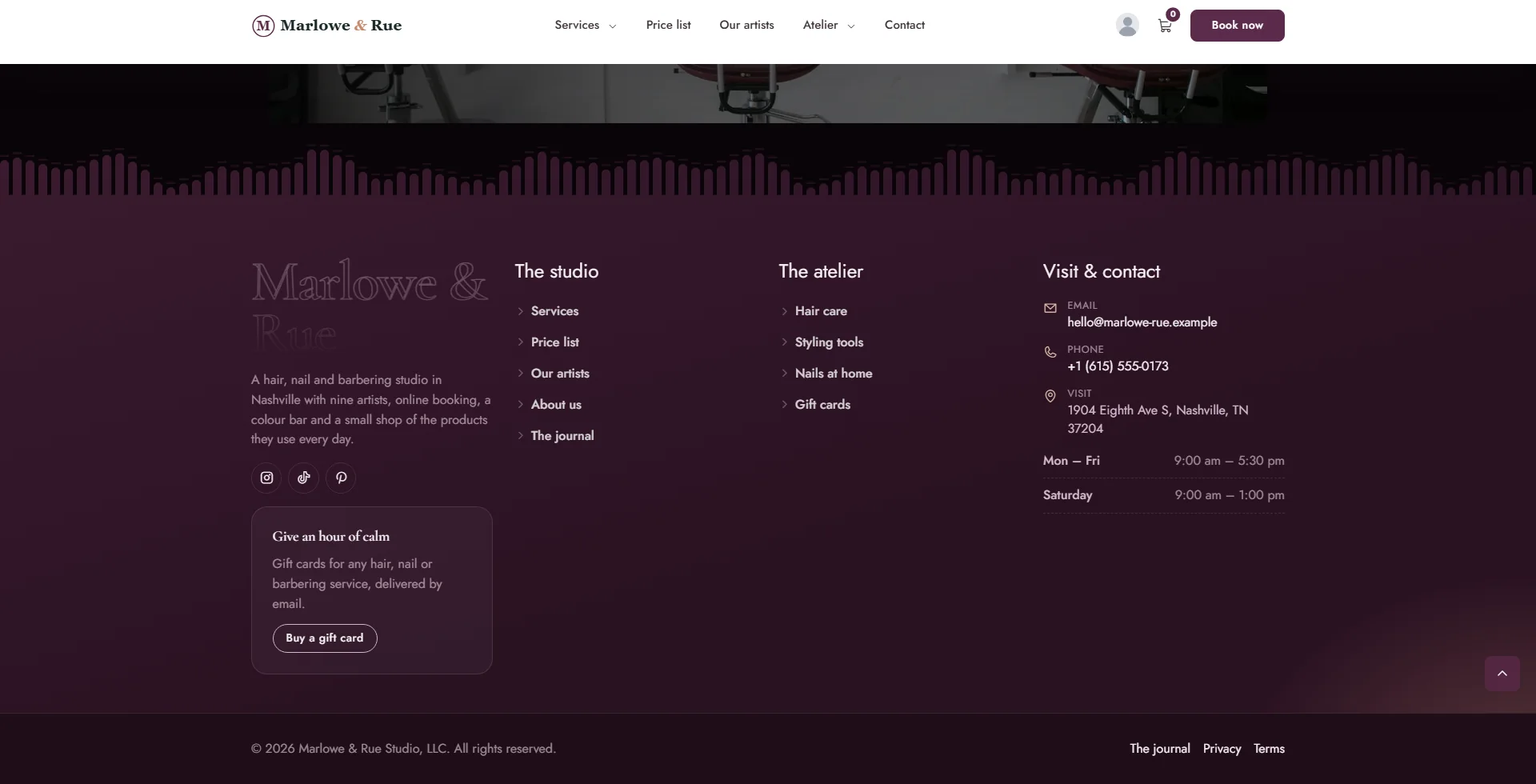Open Contact in the top menu
The height and width of the screenshot is (784, 1536).
(x=904, y=25)
